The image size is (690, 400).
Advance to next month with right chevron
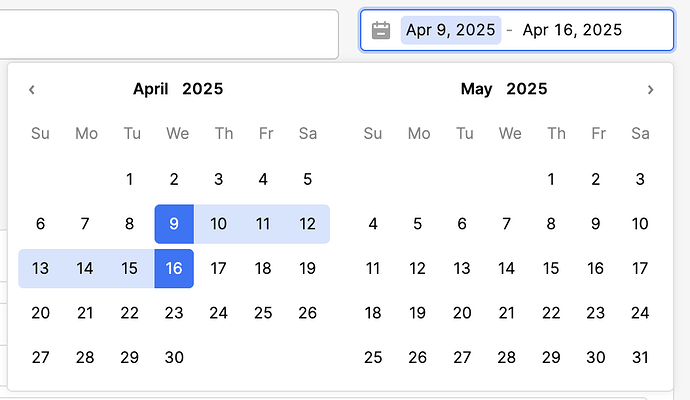[650, 90]
